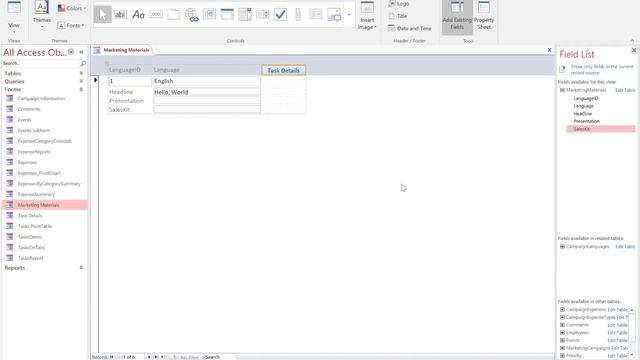Open theme Colors dropdown
This screenshot has height=360, width=640.
72,8
